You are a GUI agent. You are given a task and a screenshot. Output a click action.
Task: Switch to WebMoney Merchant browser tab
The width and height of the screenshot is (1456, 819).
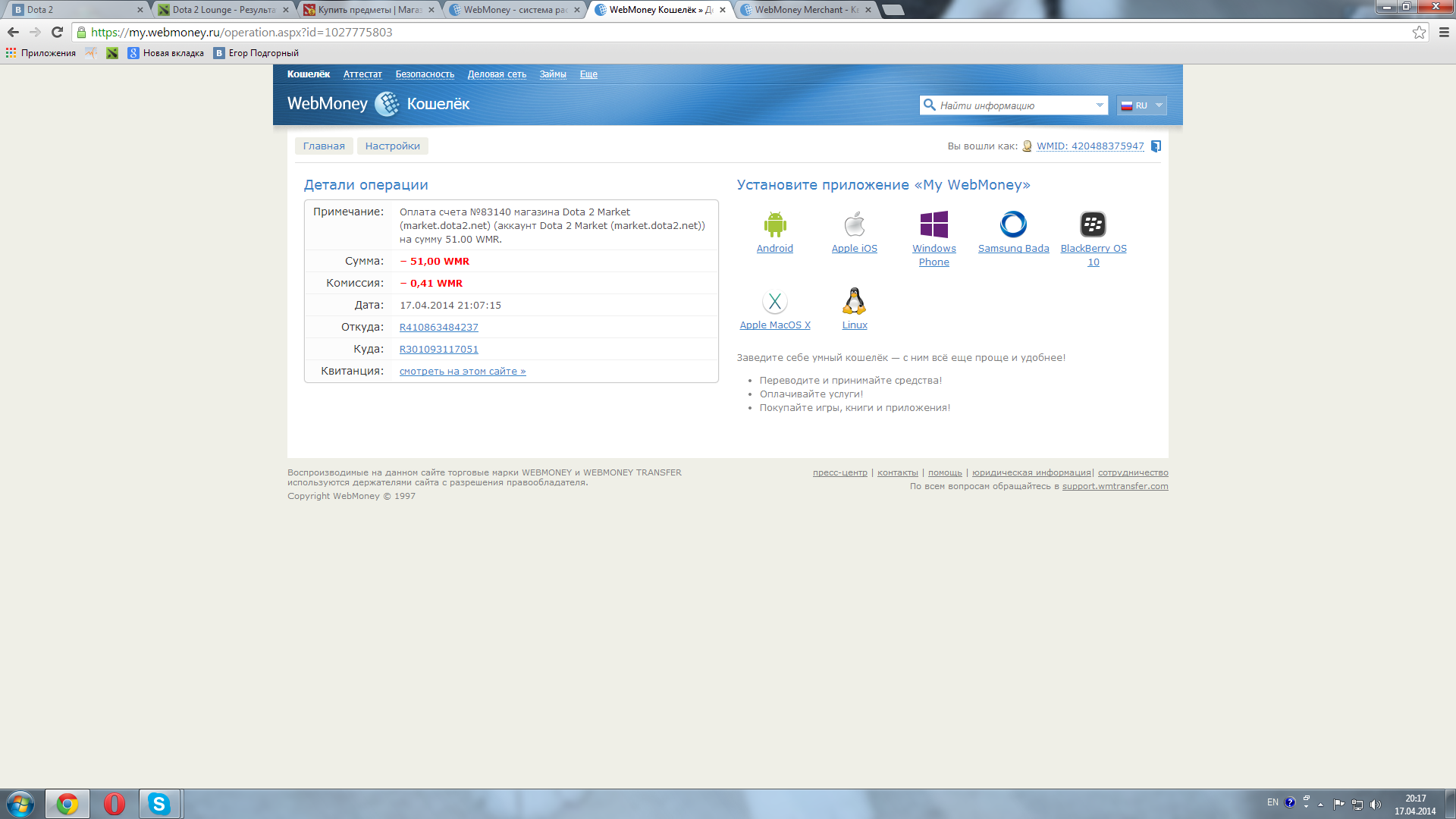click(x=806, y=10)
